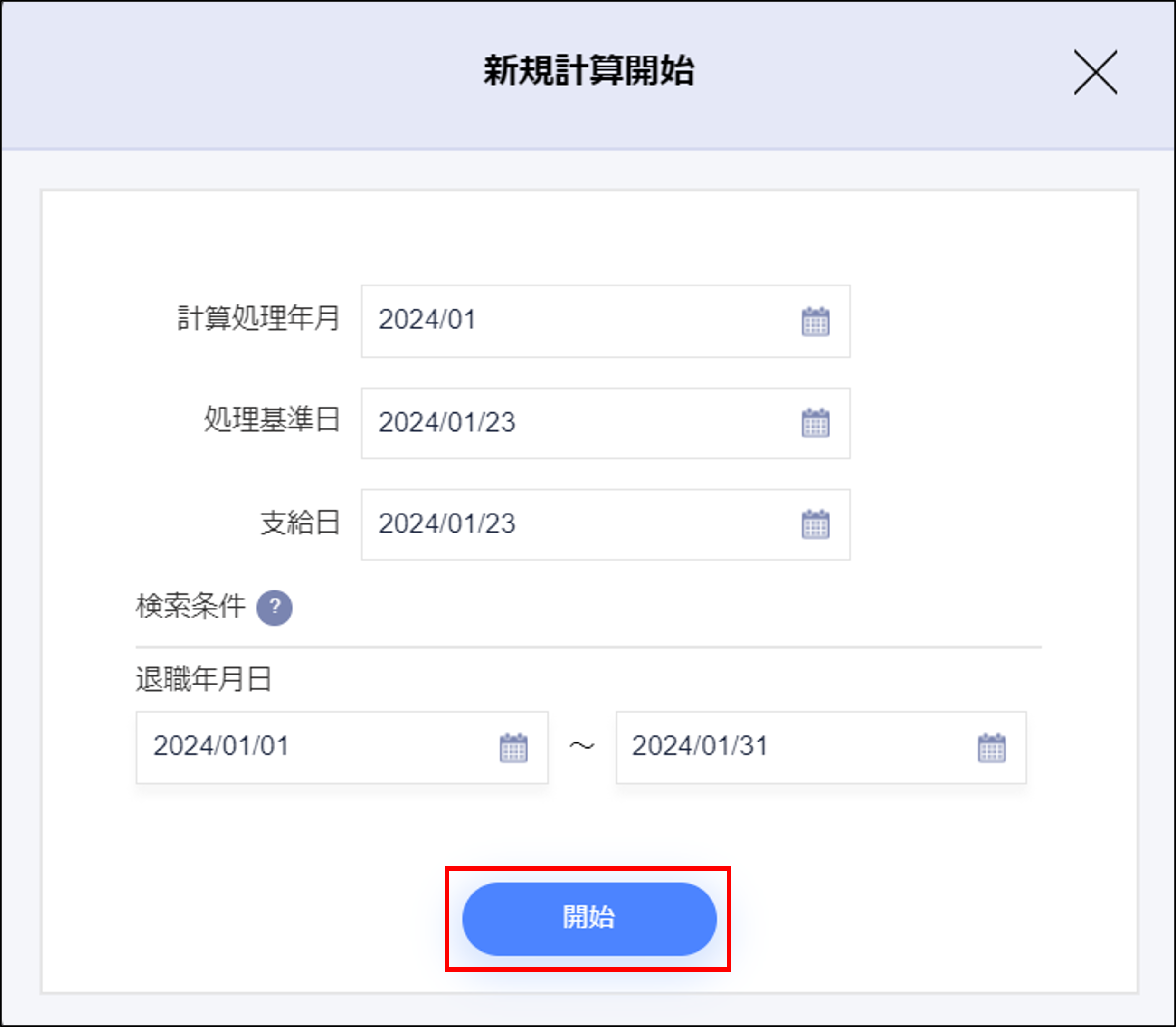Screen dimensions: 1176x1027
Task: Focus the 処理基準日 date text 2024/01/23
Action: pyautogui.click(x=447, y=422)
